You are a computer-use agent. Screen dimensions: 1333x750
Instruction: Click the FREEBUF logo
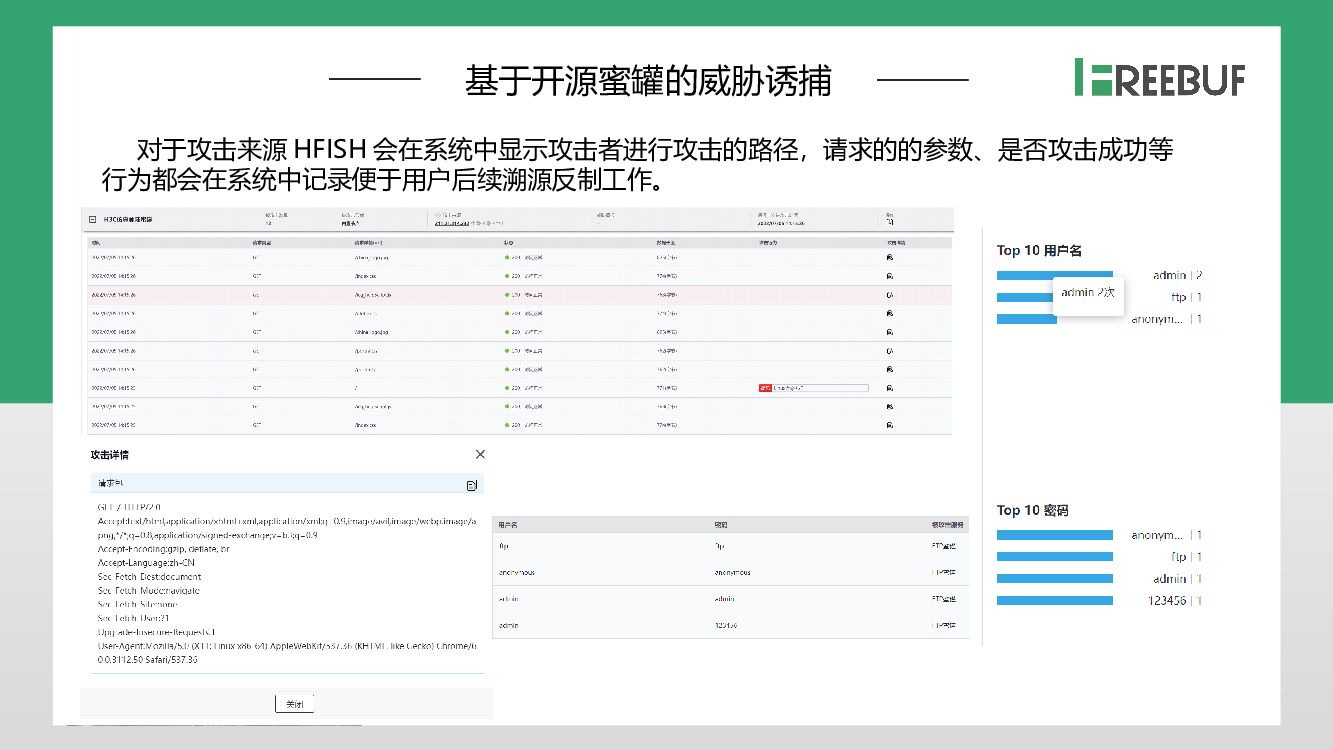[x=1160, y=77]
